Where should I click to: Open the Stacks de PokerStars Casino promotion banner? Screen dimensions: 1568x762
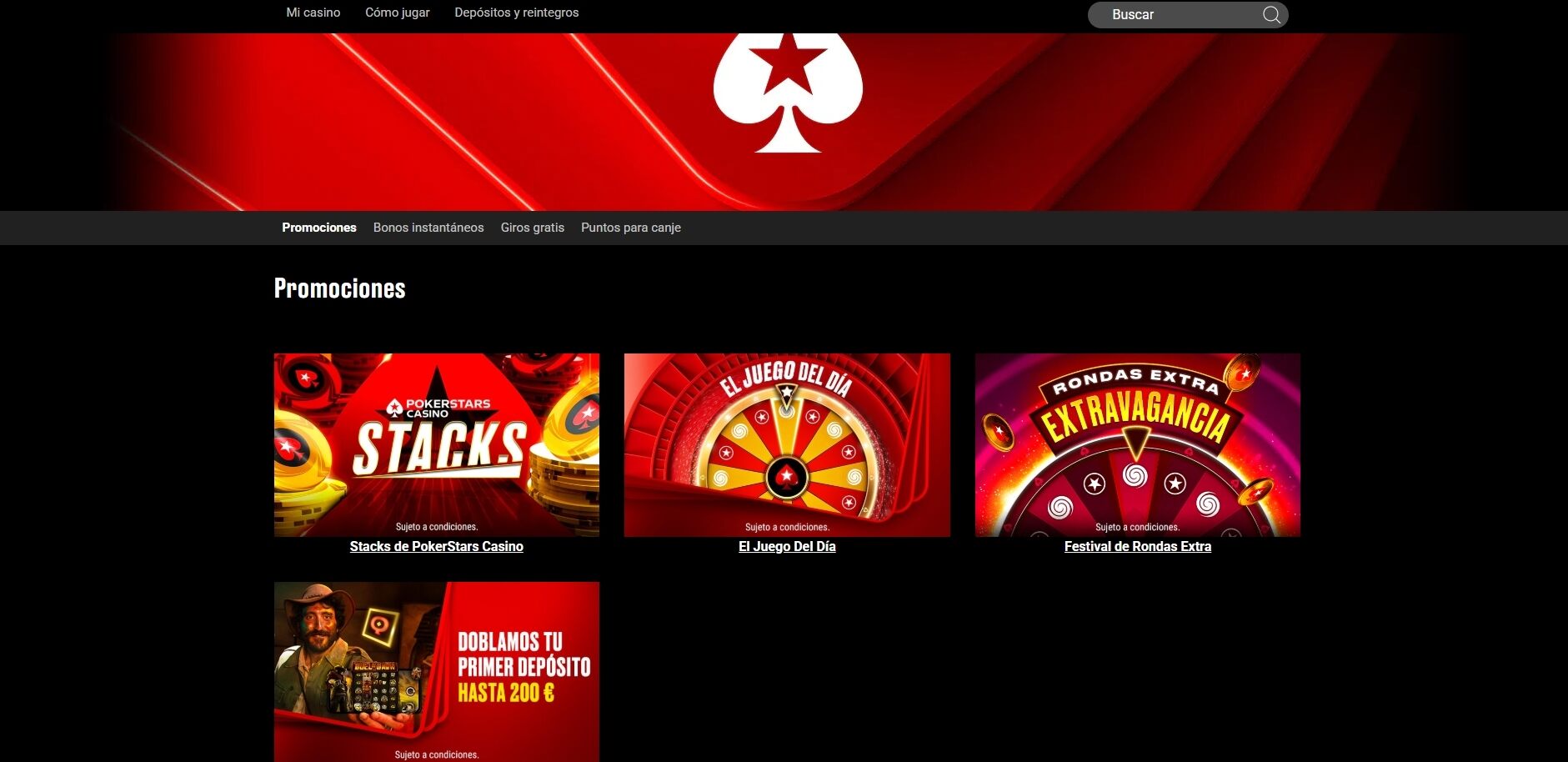pos(436,444)
